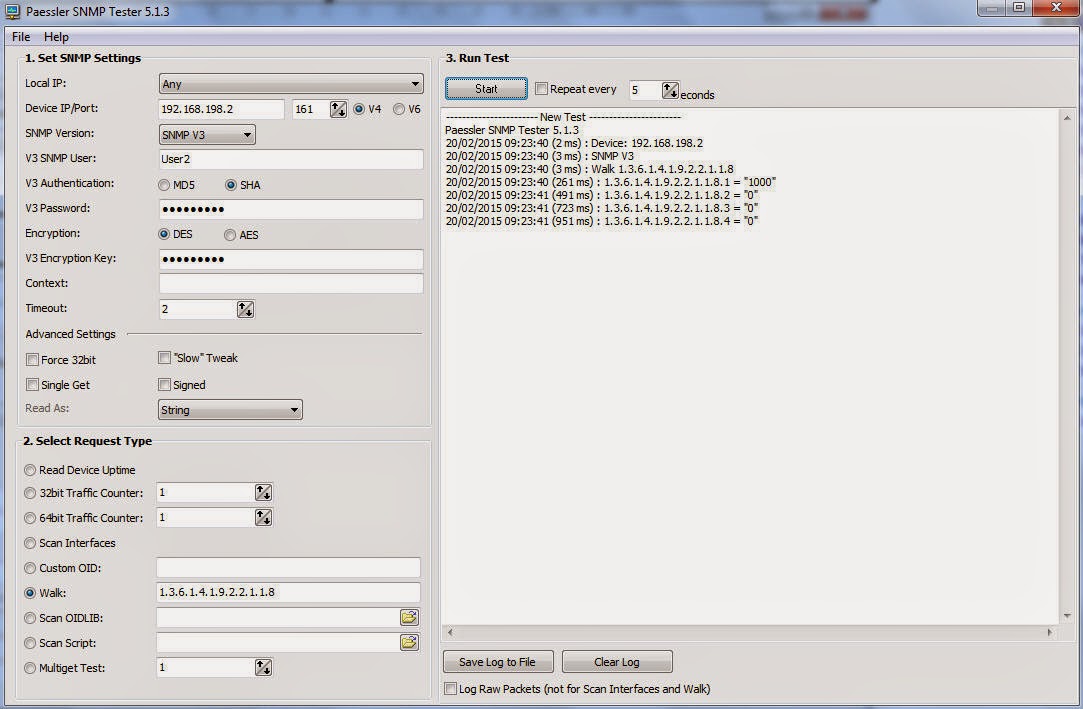Image resolution: width=1083 pixels, height=709 pixels.
Task: Select 64bit Traffic Counter option
Action: [x=30, y=518]
